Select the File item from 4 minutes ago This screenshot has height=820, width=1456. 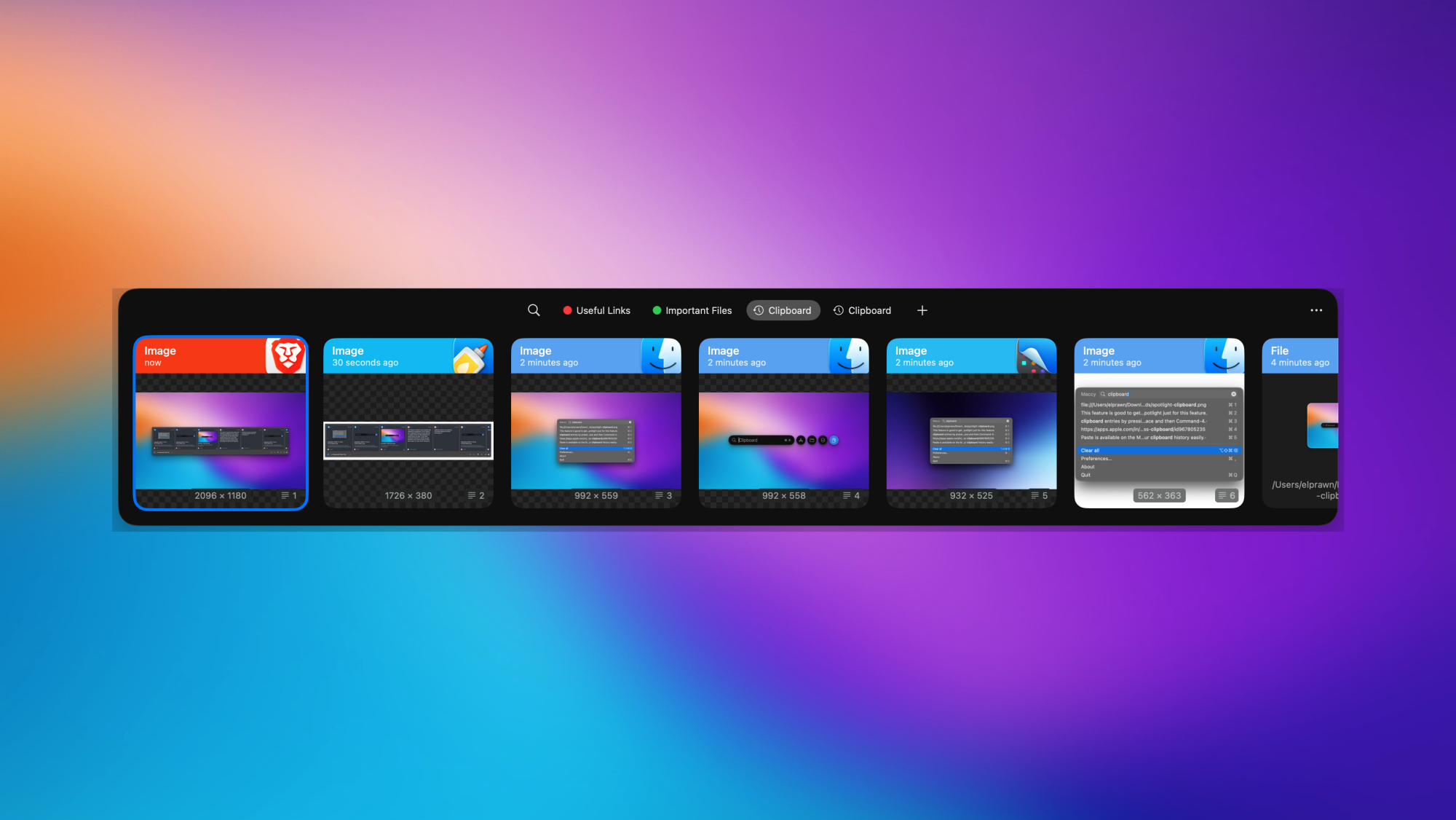1303,422
